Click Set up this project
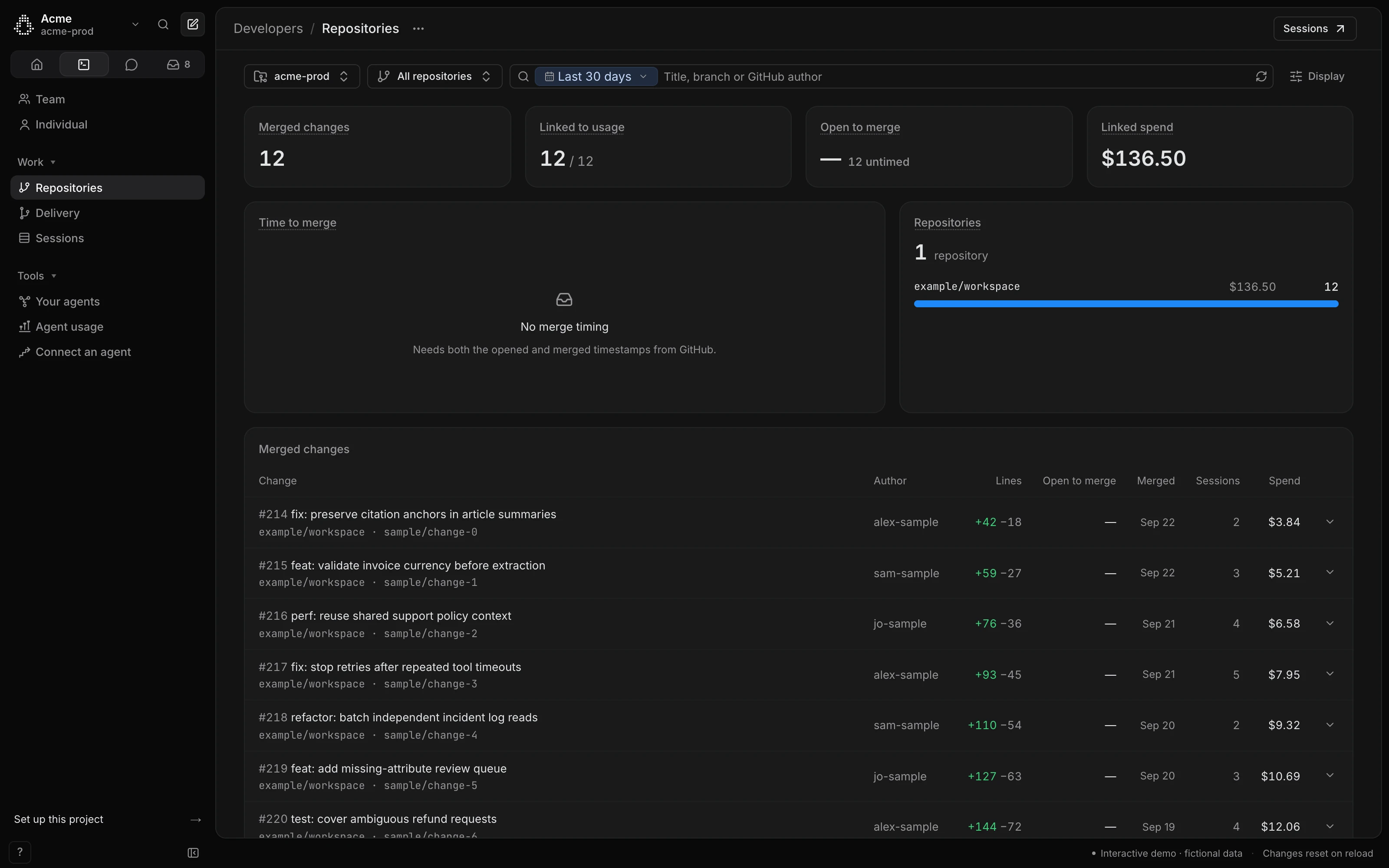This screenshot has width=1389, height=868. click(x=59, y=819)
